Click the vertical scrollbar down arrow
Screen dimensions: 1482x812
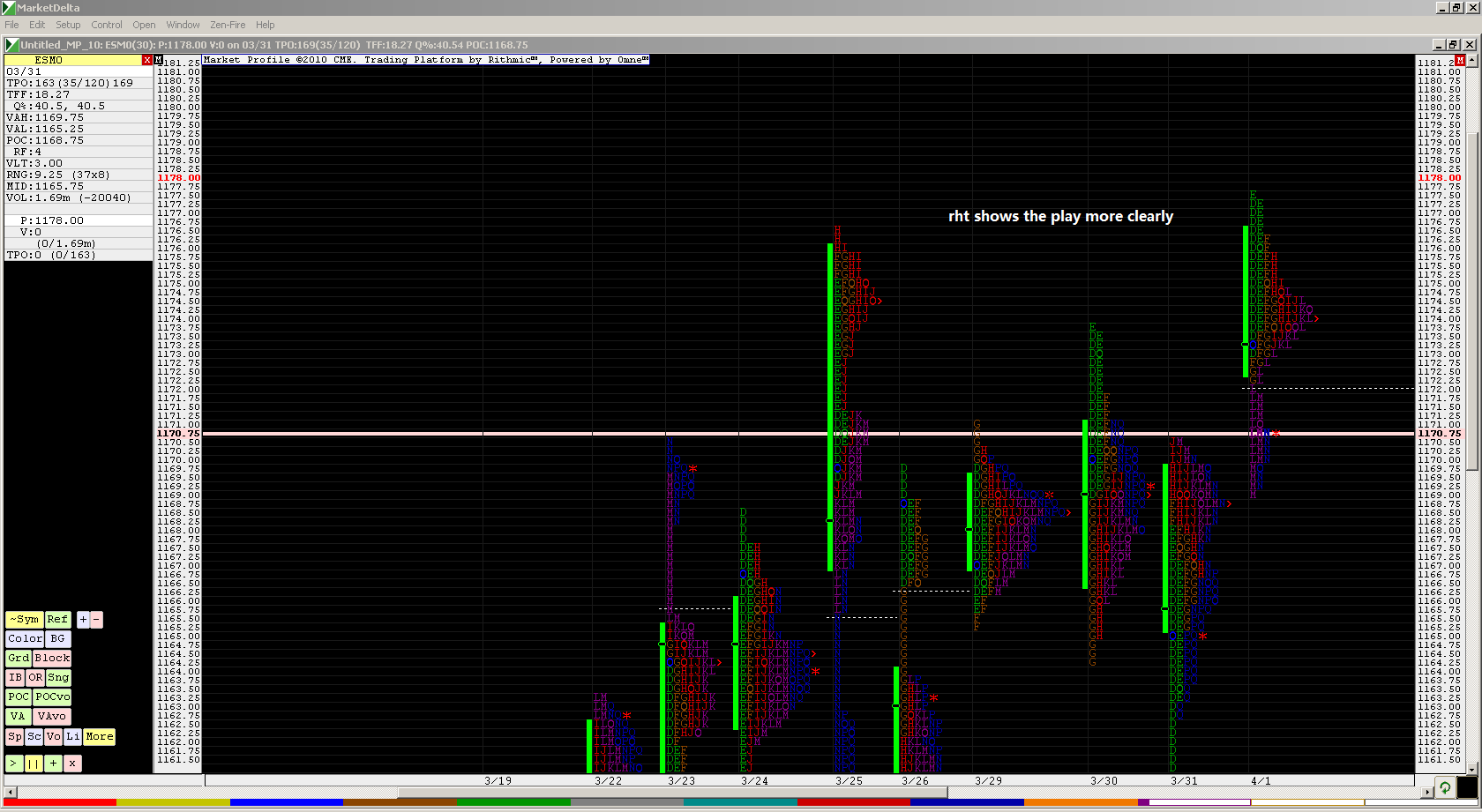tap(1473, 768)
